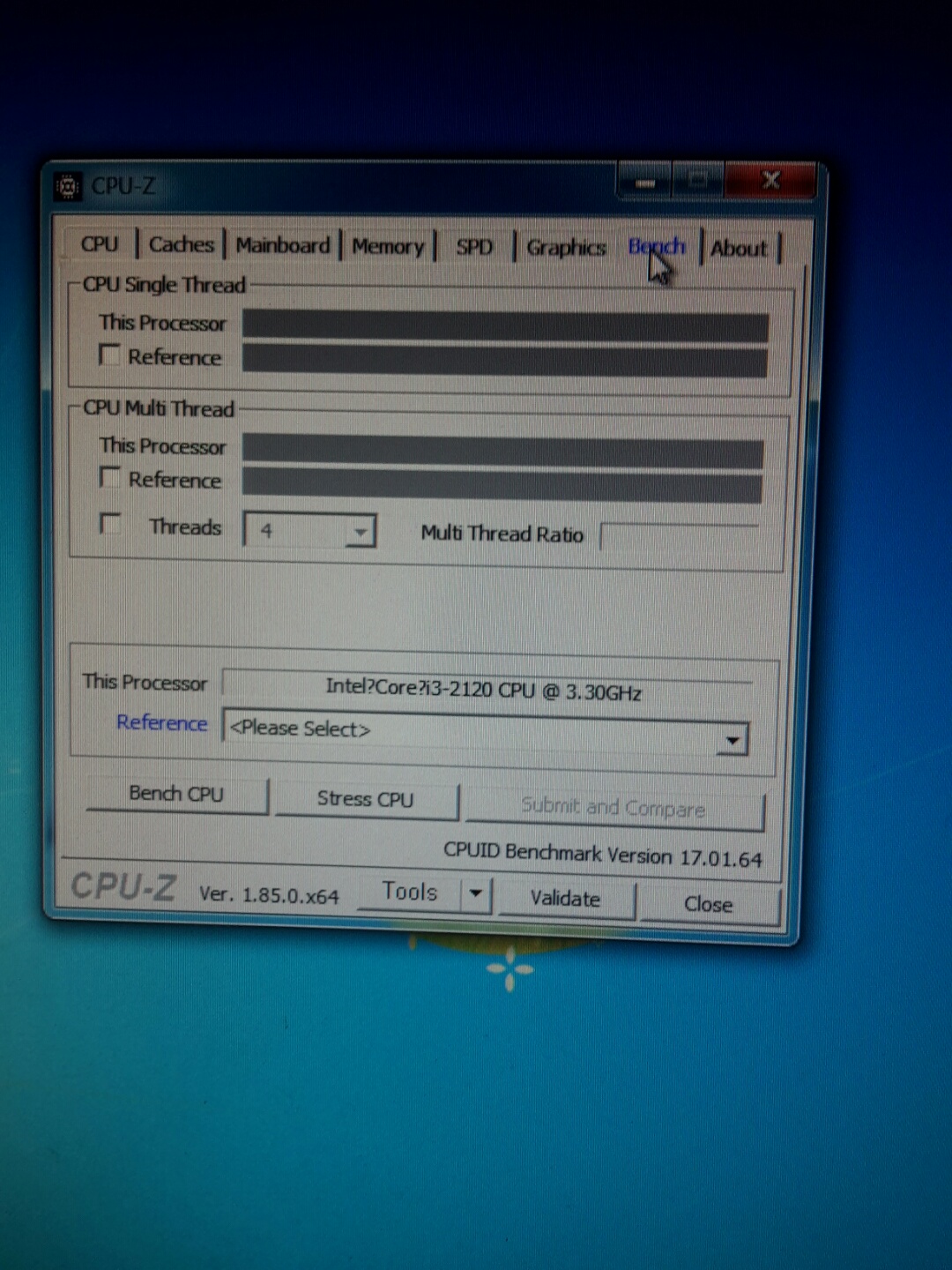
Task: Click the CPU-Z title bar icon
Action: [68, 187]
